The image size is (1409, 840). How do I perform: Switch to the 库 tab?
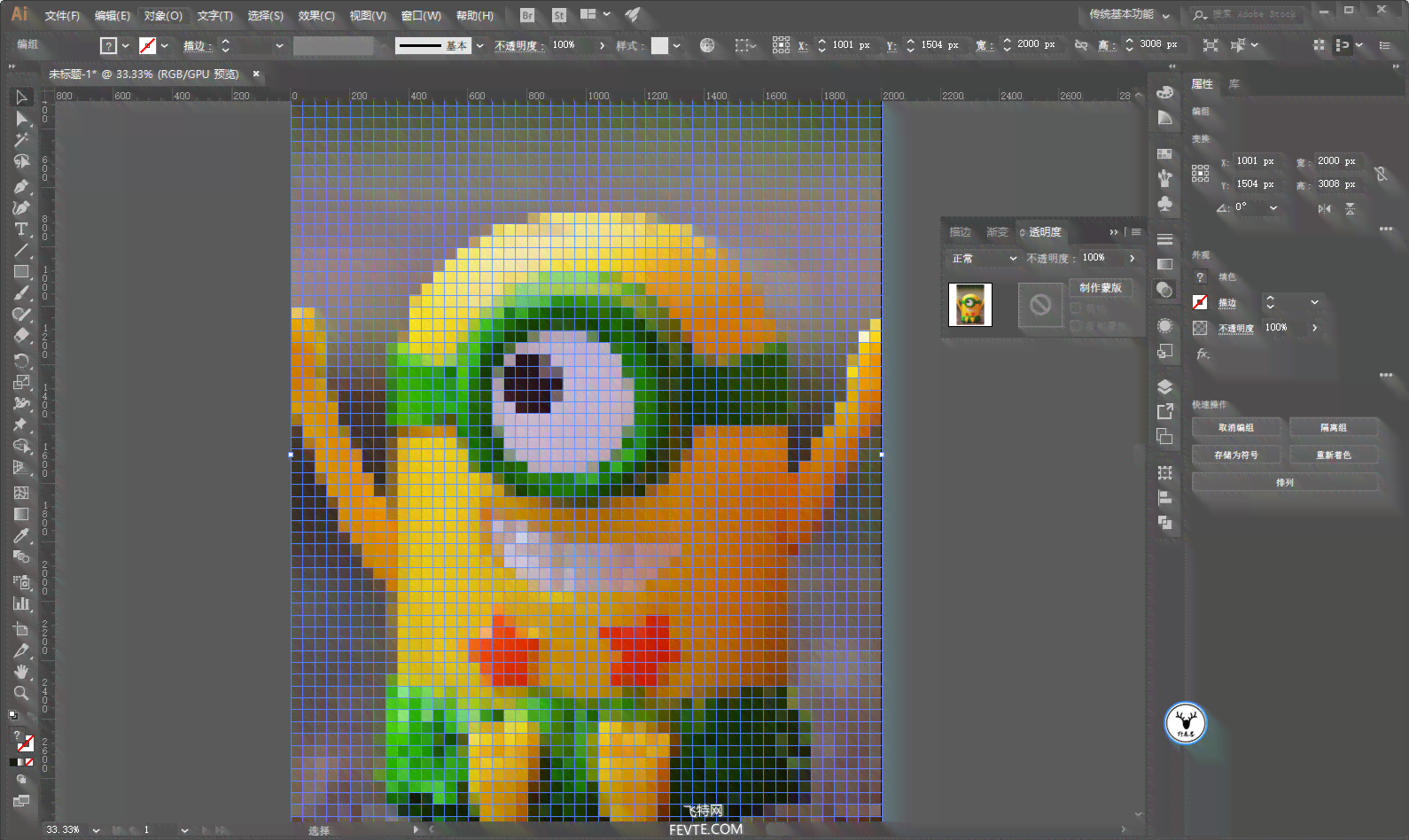1234,84
